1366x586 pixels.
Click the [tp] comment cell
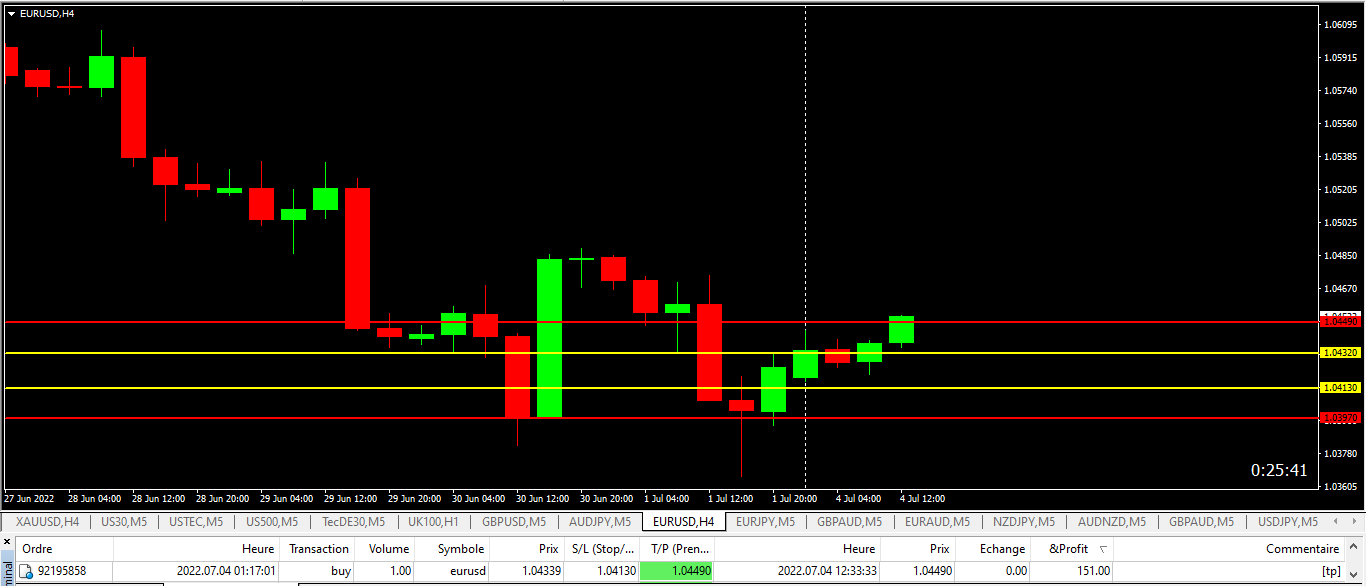pos(1331,571)
